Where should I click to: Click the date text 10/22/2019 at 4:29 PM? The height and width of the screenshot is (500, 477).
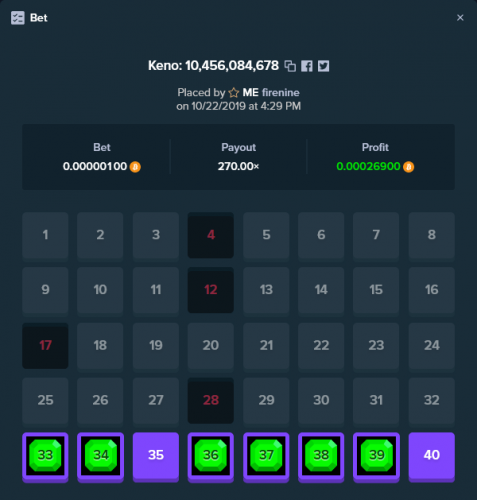[246, 106]
